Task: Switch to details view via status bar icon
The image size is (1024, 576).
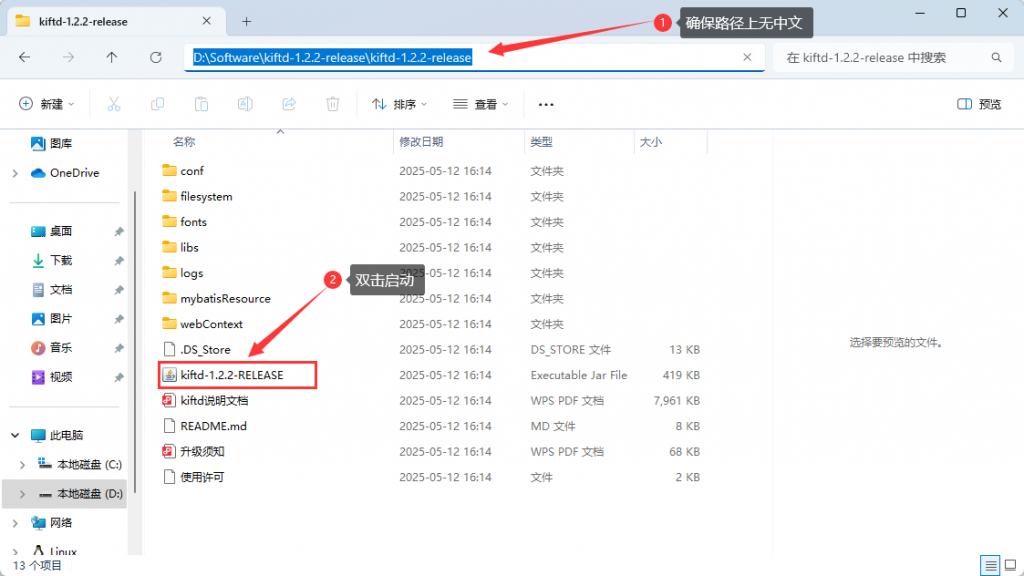Action: point(989,565)
